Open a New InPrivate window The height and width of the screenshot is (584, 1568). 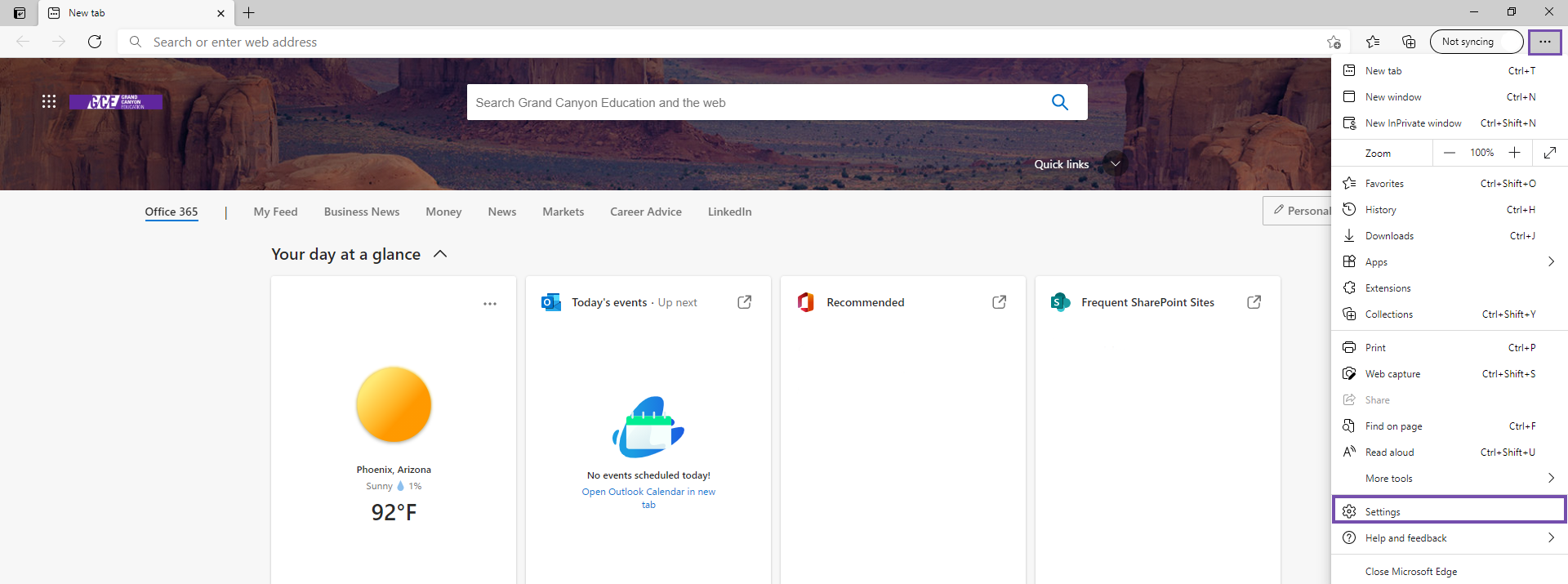tap(1449, 123)
